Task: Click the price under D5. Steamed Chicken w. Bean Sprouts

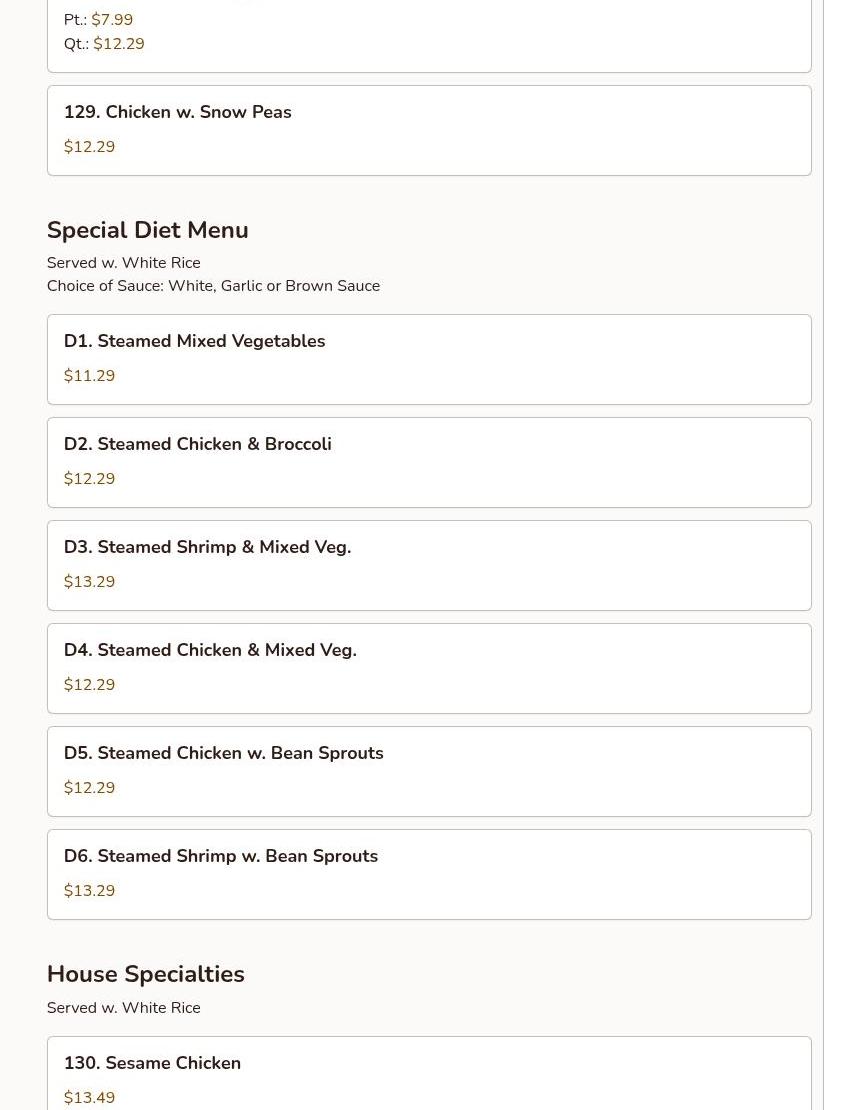Action: click(x=89, y=788)
